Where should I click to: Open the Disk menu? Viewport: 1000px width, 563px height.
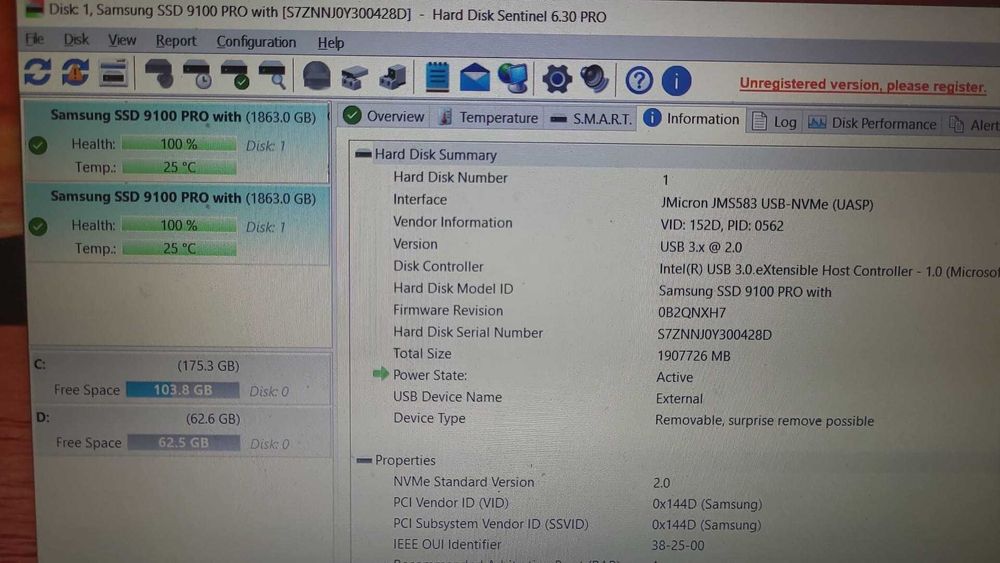[76, 40]
